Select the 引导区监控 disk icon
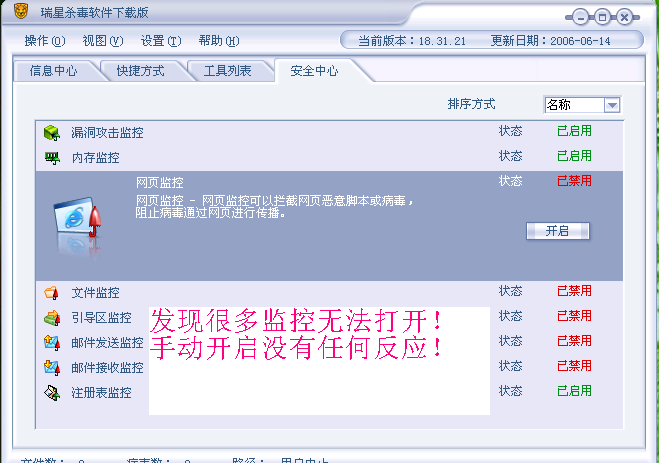The image size is (659, 463). pyautogui.click(x=52, y=318)
